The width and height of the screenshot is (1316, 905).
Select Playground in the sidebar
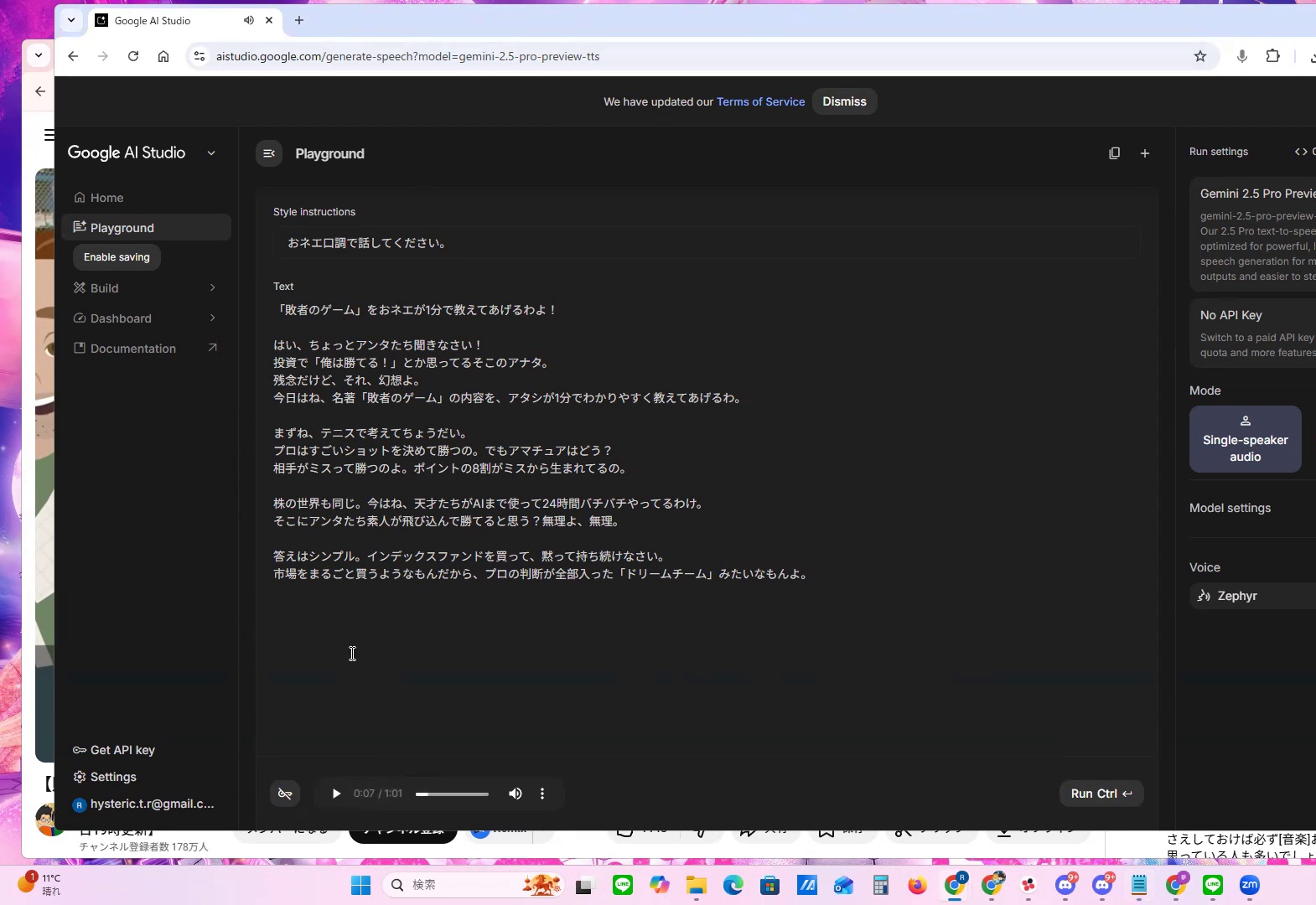(x=146, y=228)
